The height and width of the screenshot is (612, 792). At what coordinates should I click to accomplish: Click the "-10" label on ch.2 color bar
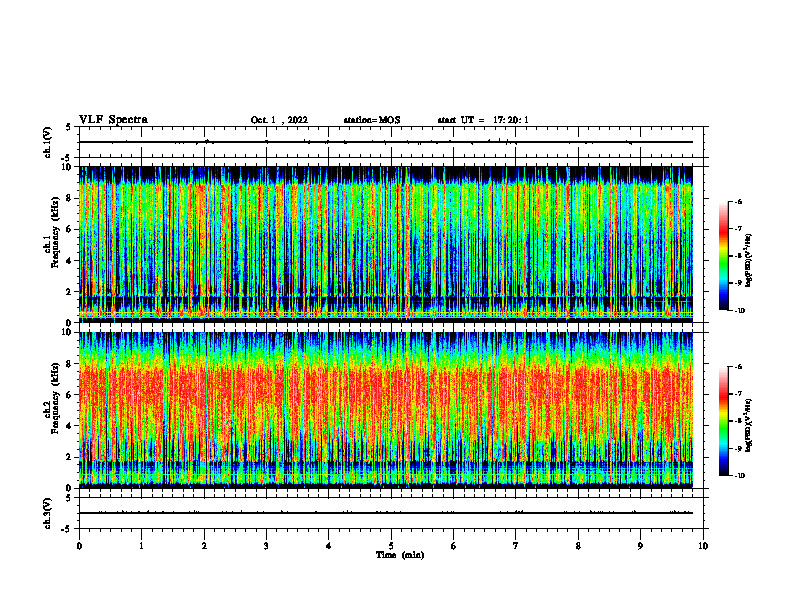[740, 476]
